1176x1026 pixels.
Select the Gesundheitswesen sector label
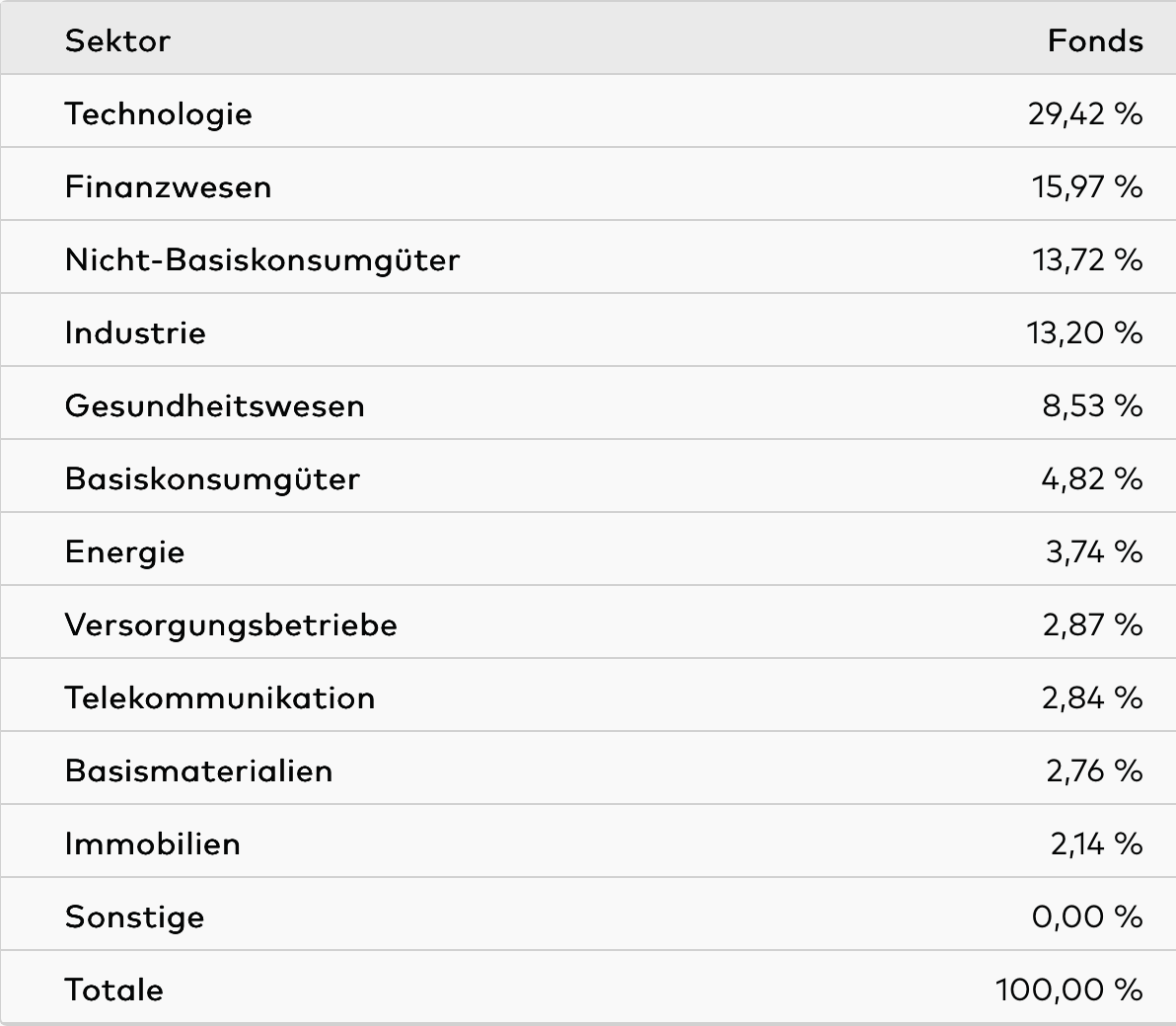[214, 405]
